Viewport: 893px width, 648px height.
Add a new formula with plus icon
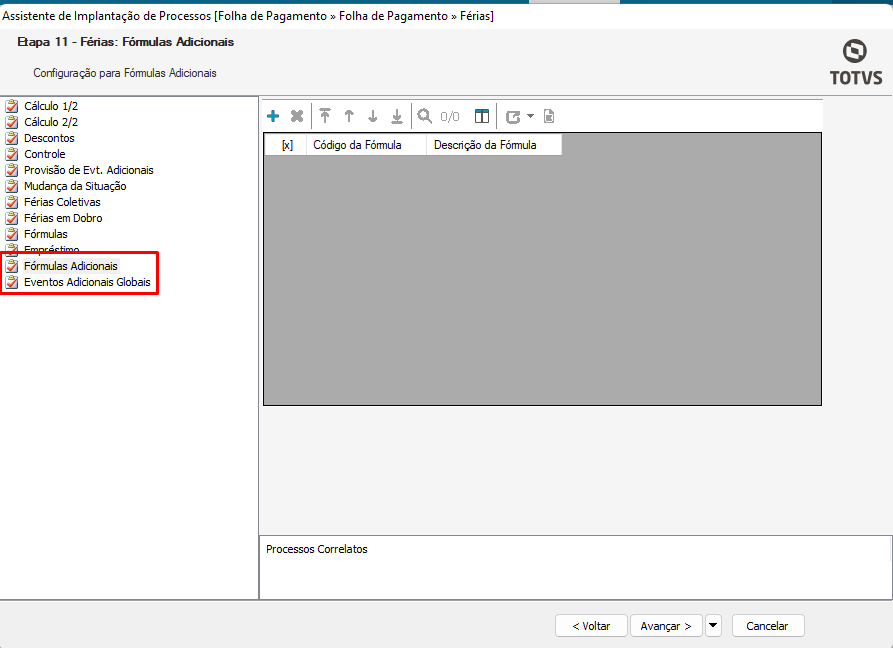coord(273,116)
